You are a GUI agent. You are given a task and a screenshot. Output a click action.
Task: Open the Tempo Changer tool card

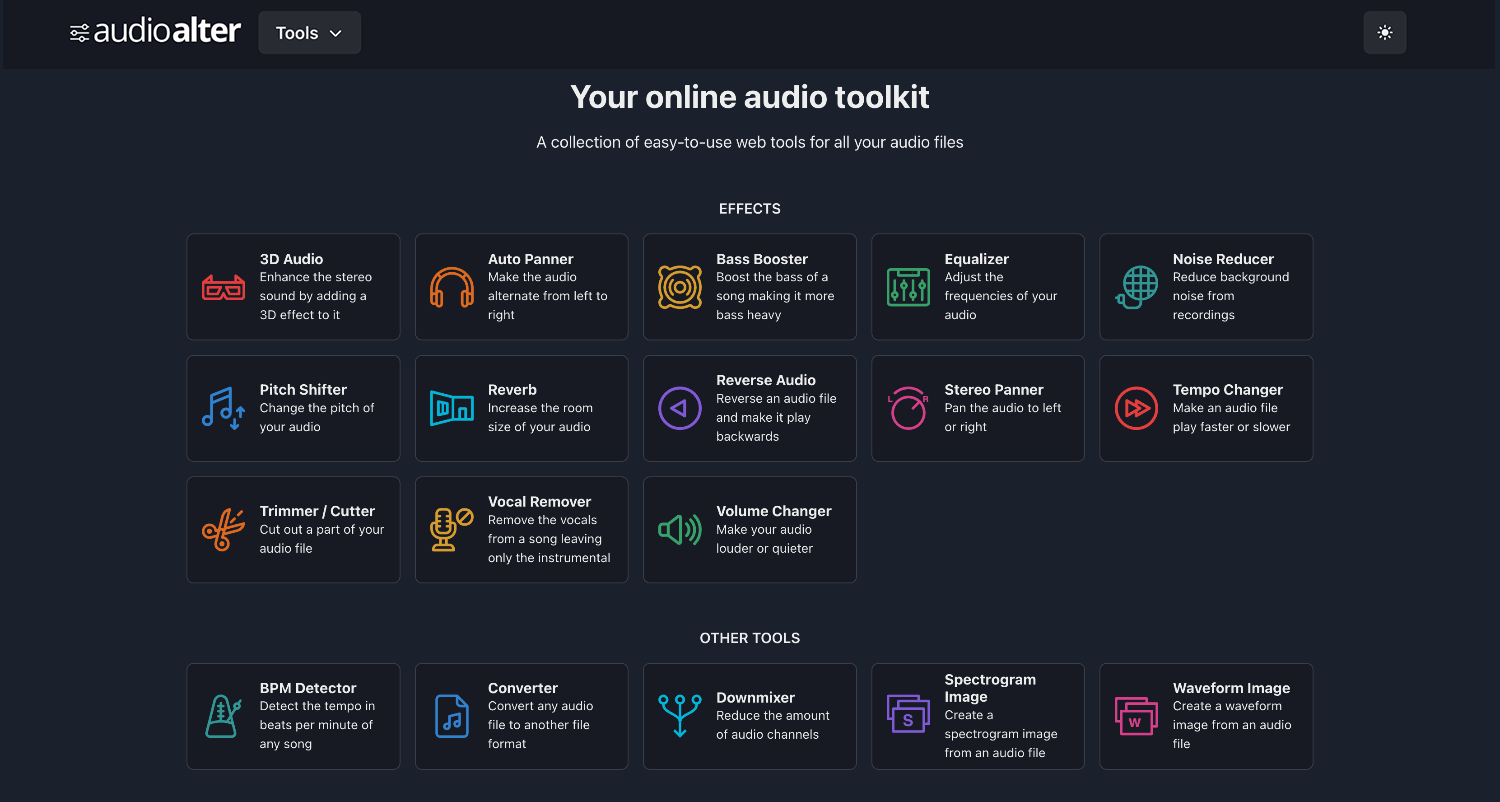(x=1205, y=409)
